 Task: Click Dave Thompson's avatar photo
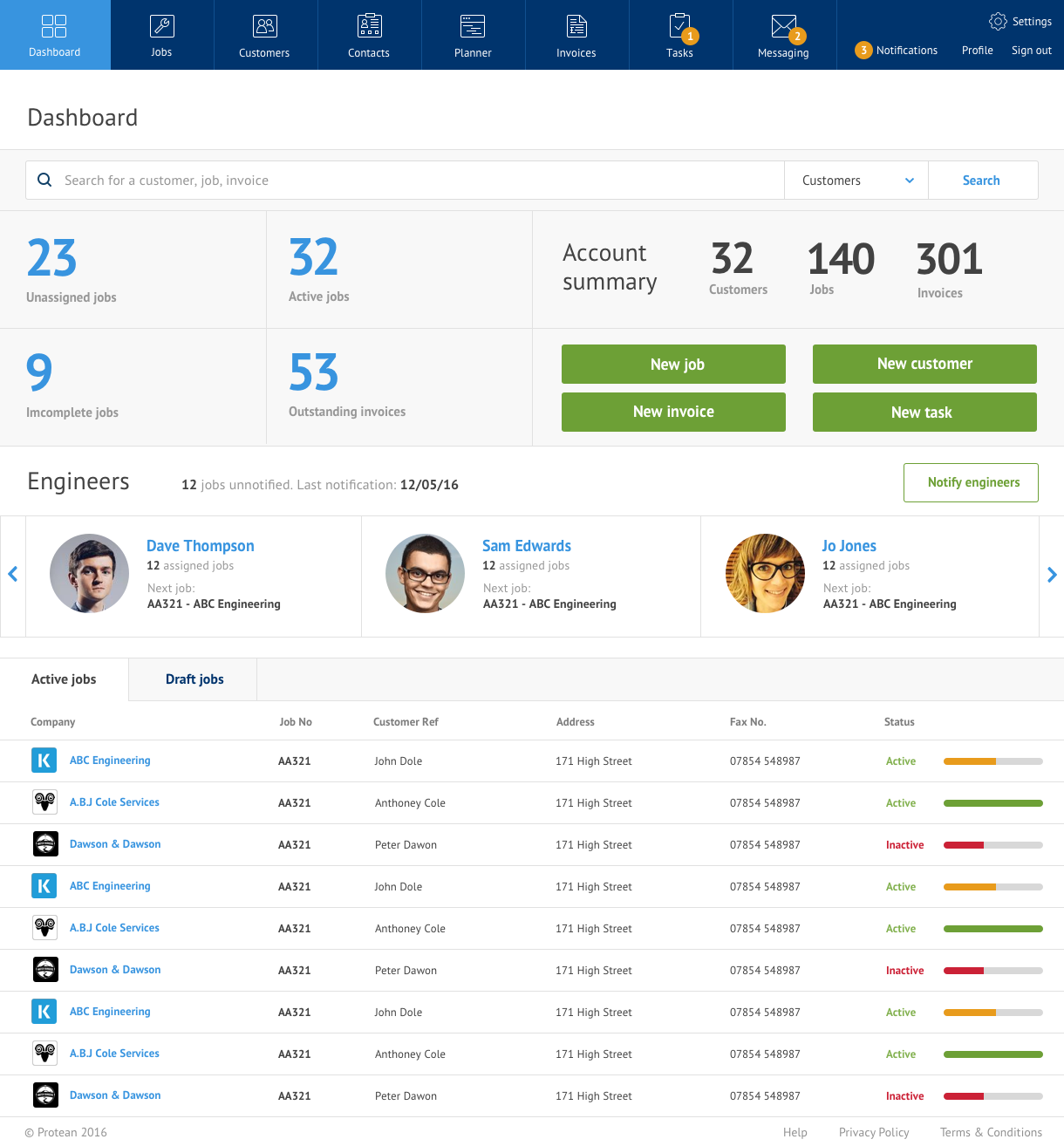coord(89,573)
